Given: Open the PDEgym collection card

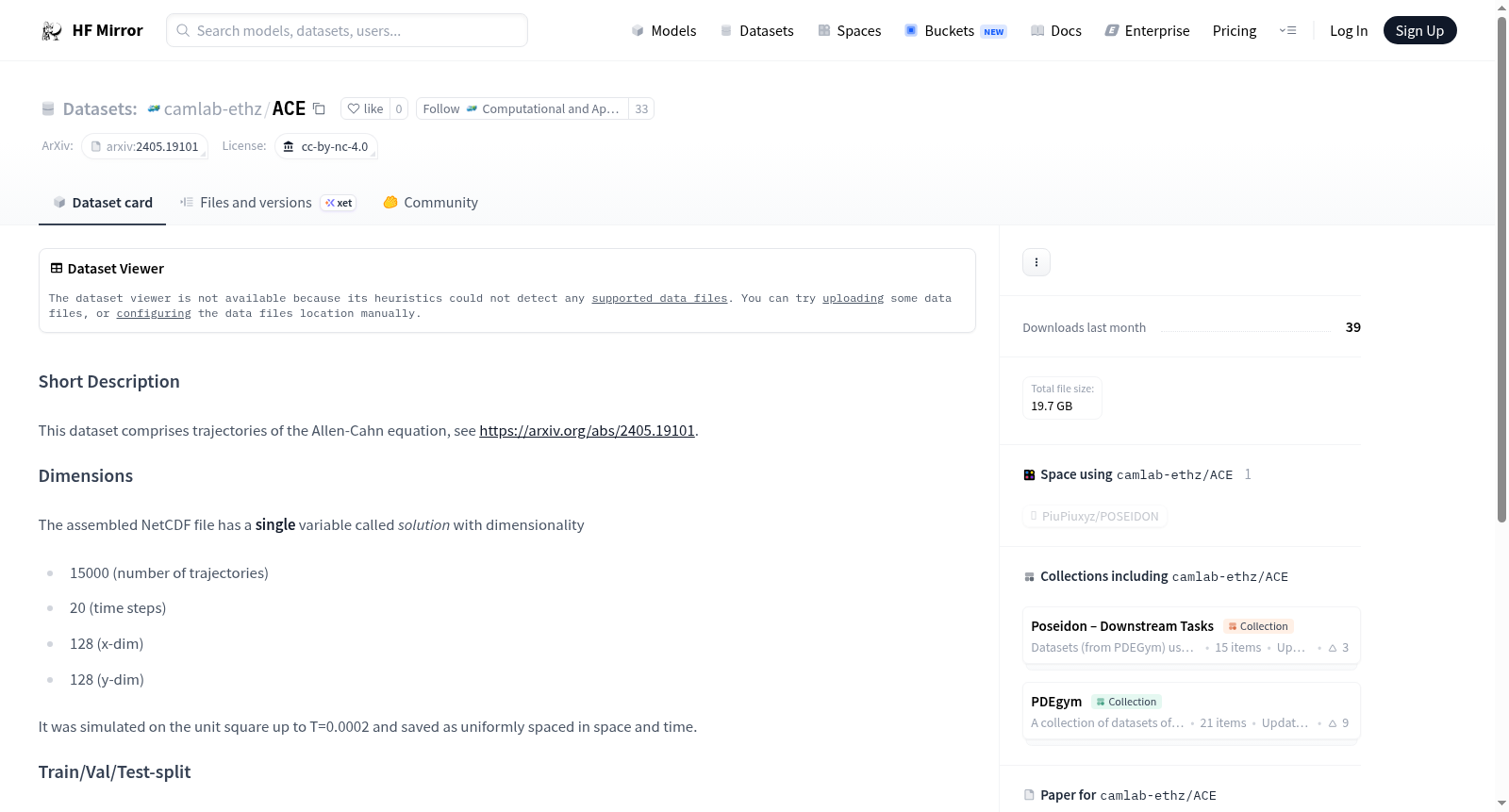Looking at the screenshot, I should click(x=1191, y=712).
